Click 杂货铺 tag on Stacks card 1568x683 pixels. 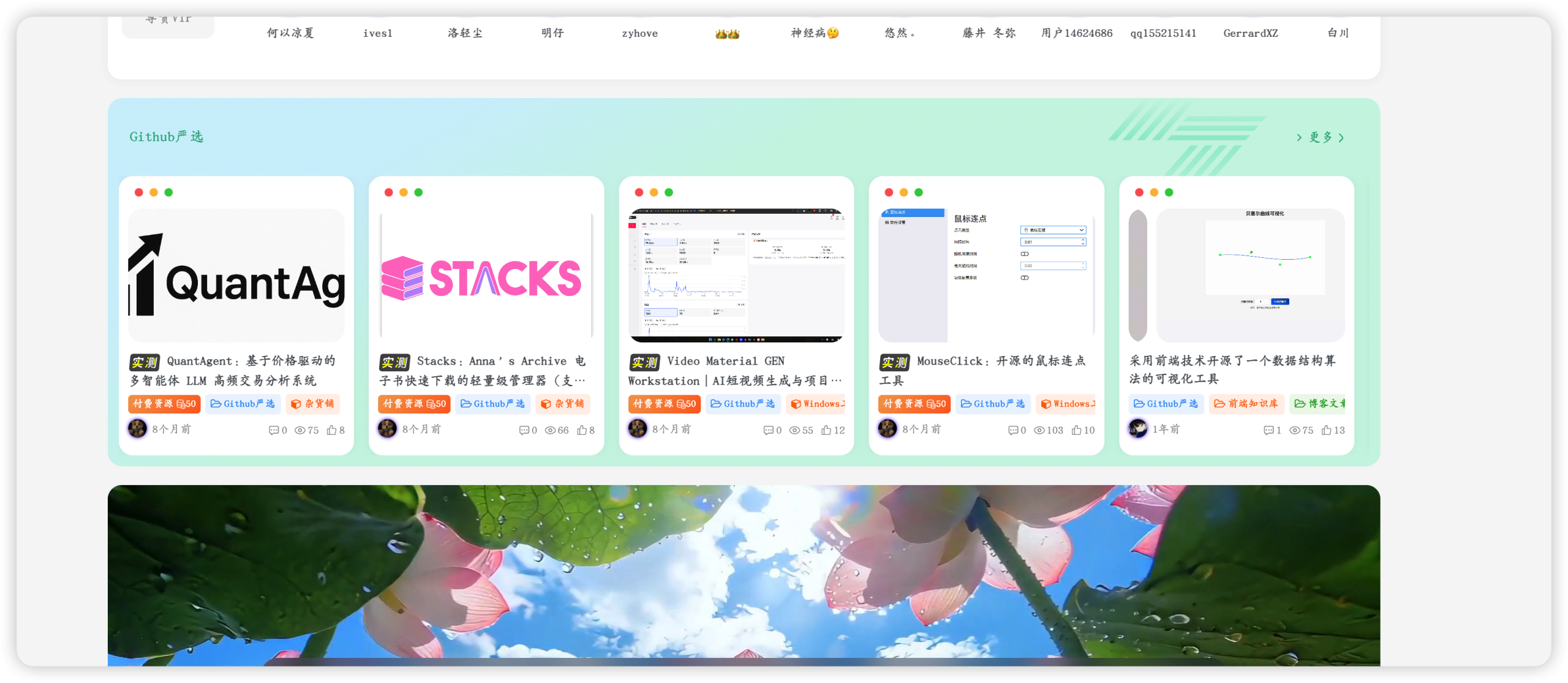tap(562, 404)
